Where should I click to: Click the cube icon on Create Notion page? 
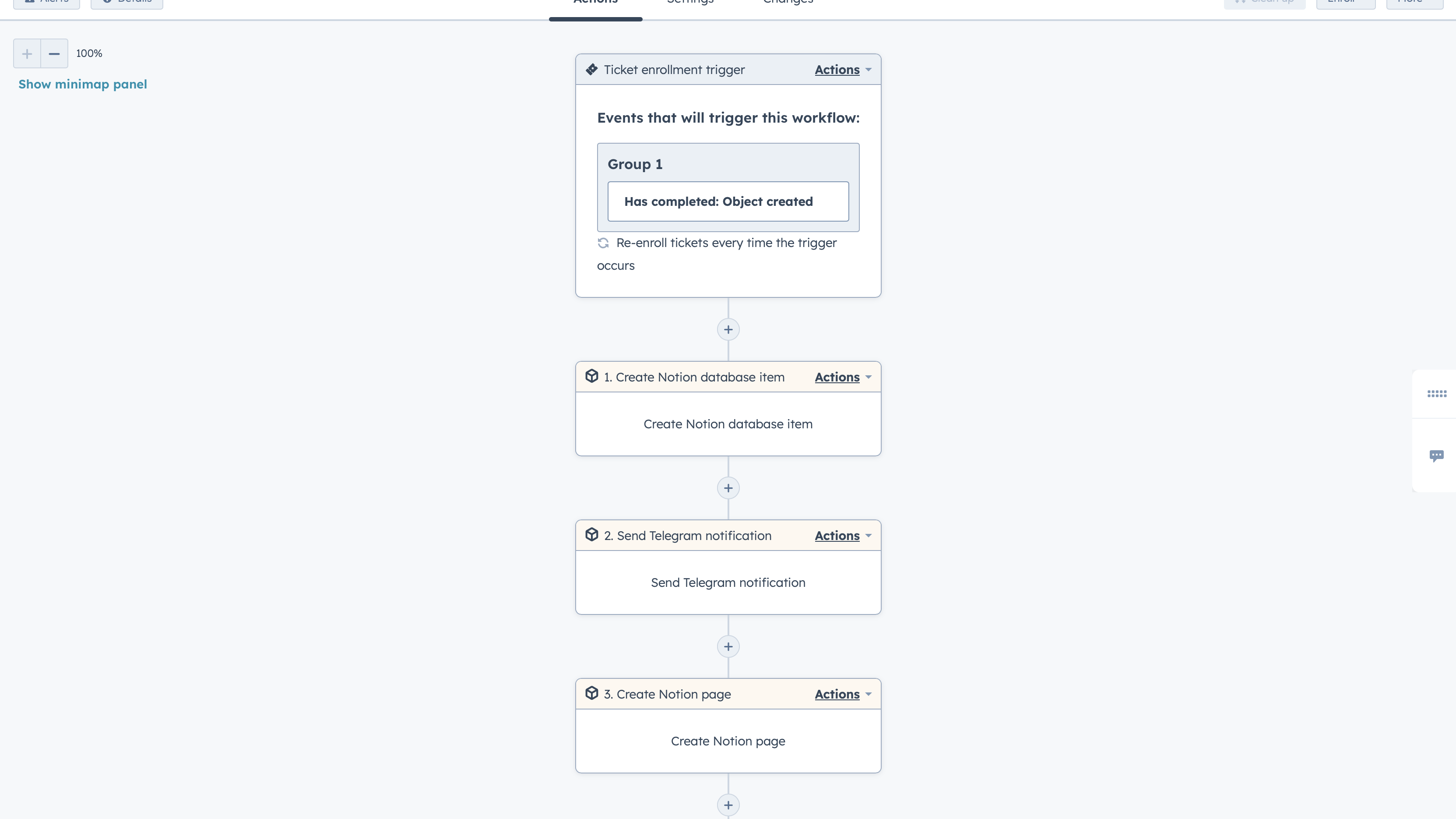click(x=591, y=693)
